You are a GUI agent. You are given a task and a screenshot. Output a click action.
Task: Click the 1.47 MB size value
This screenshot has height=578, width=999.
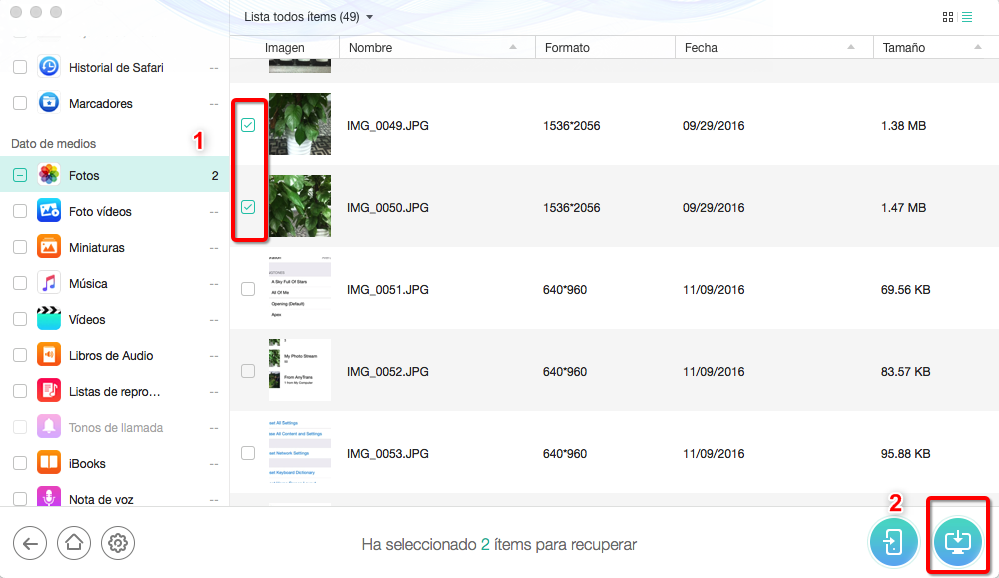903,208
